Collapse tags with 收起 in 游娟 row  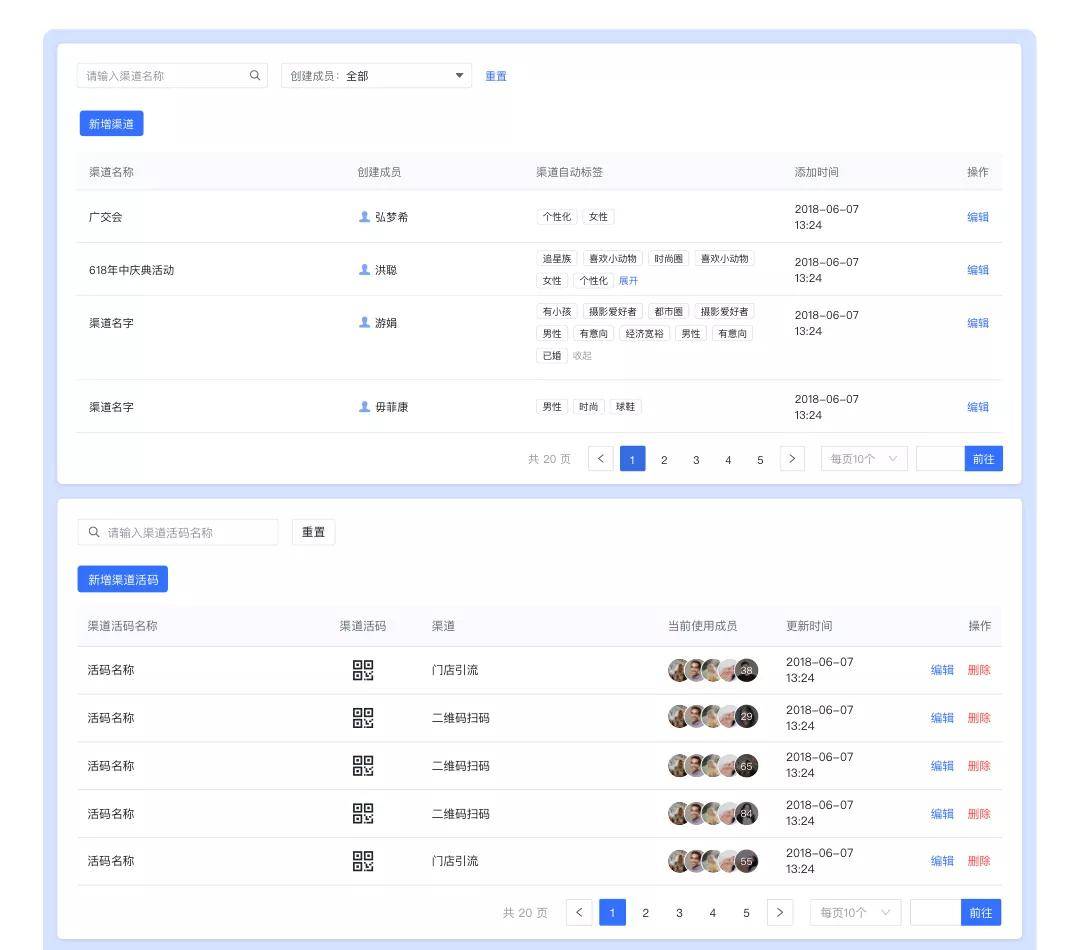point(582,355)
